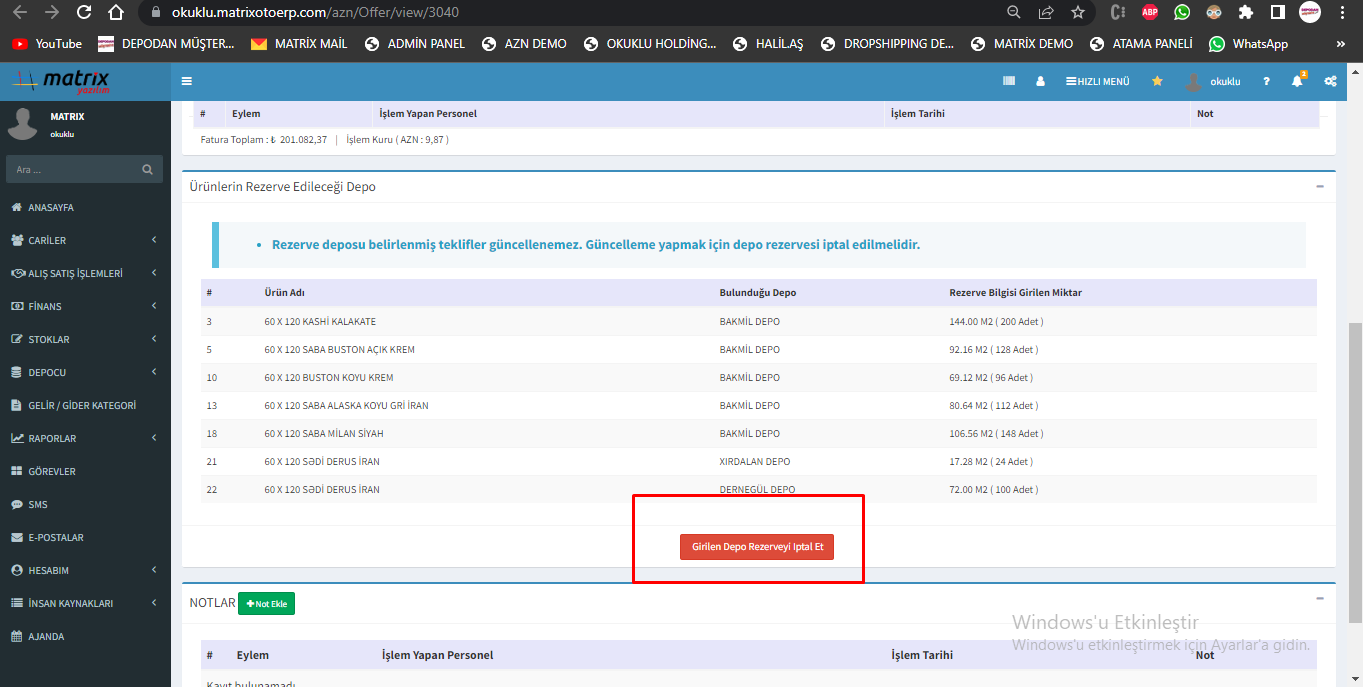Go to ANASAYFA in sidebar
The image size is (1363, 687).
pyautogui.click(x=50, y=207)
